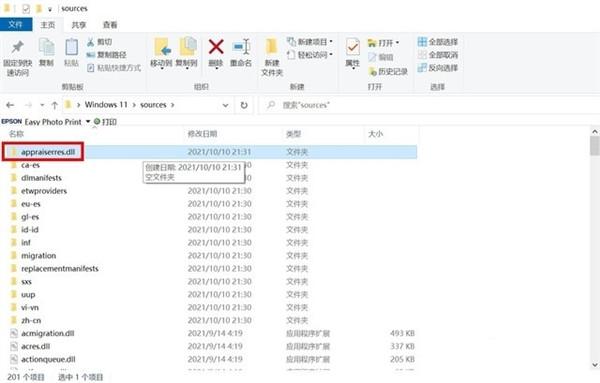Create a new folder

click(272, 57)
